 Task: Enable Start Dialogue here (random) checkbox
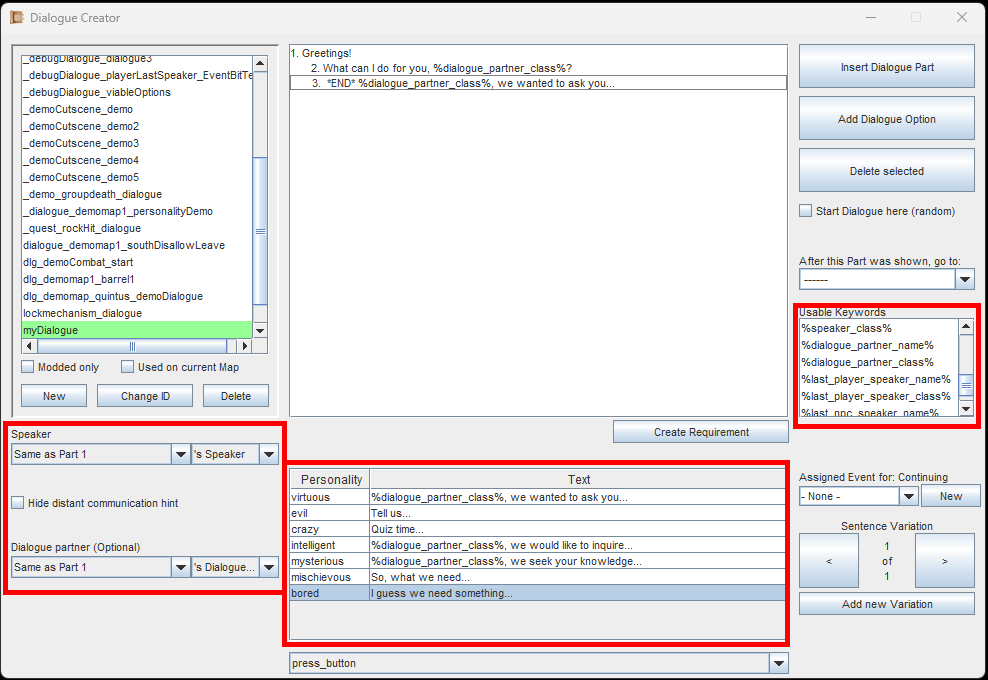click(806, 211)
